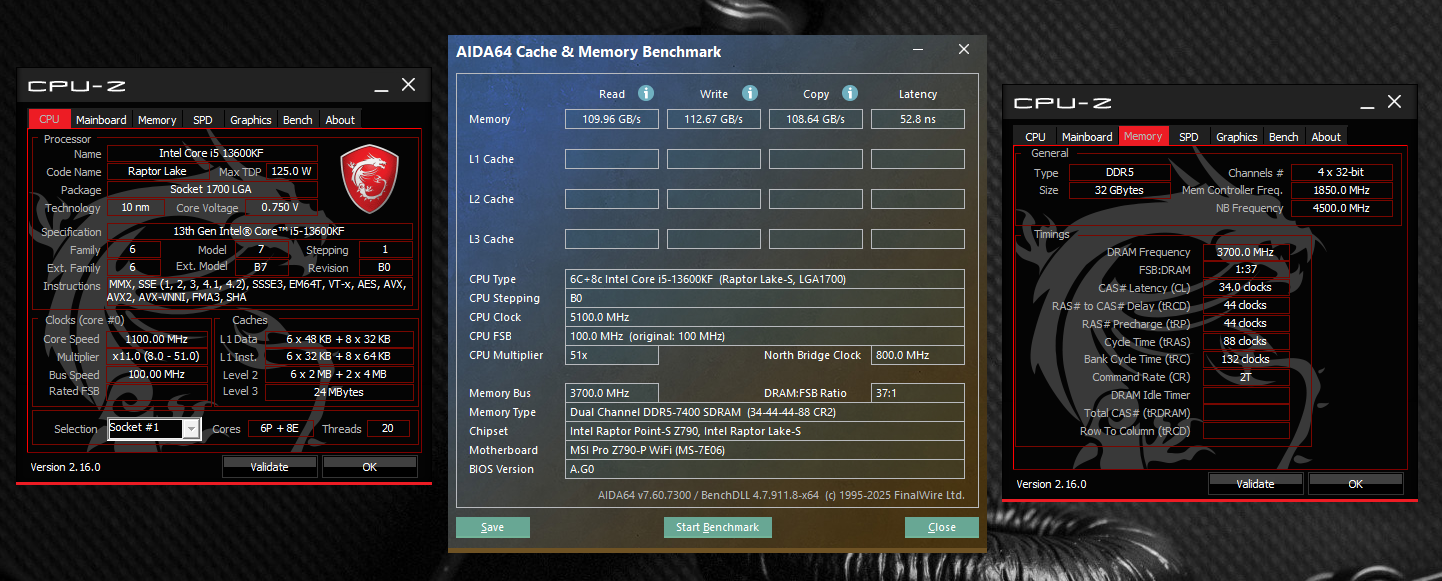Screen dimensions: 1442x581
Task: Minimize the AIDA64 Cache & Memory Benchmark window
Action: click(x=918, y=50)
